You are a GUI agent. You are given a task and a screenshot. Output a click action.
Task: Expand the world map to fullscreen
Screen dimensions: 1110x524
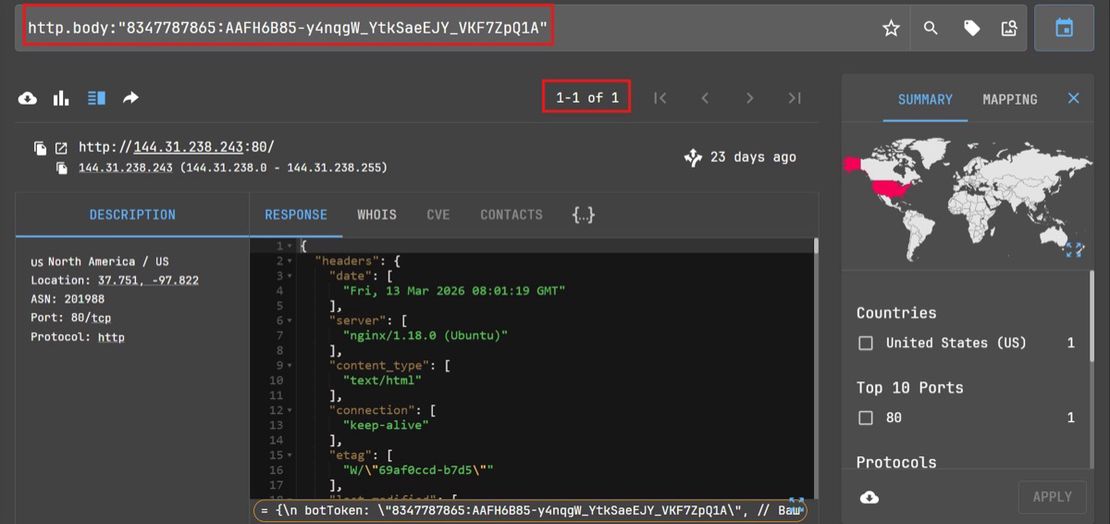(x=1074, y=250)
